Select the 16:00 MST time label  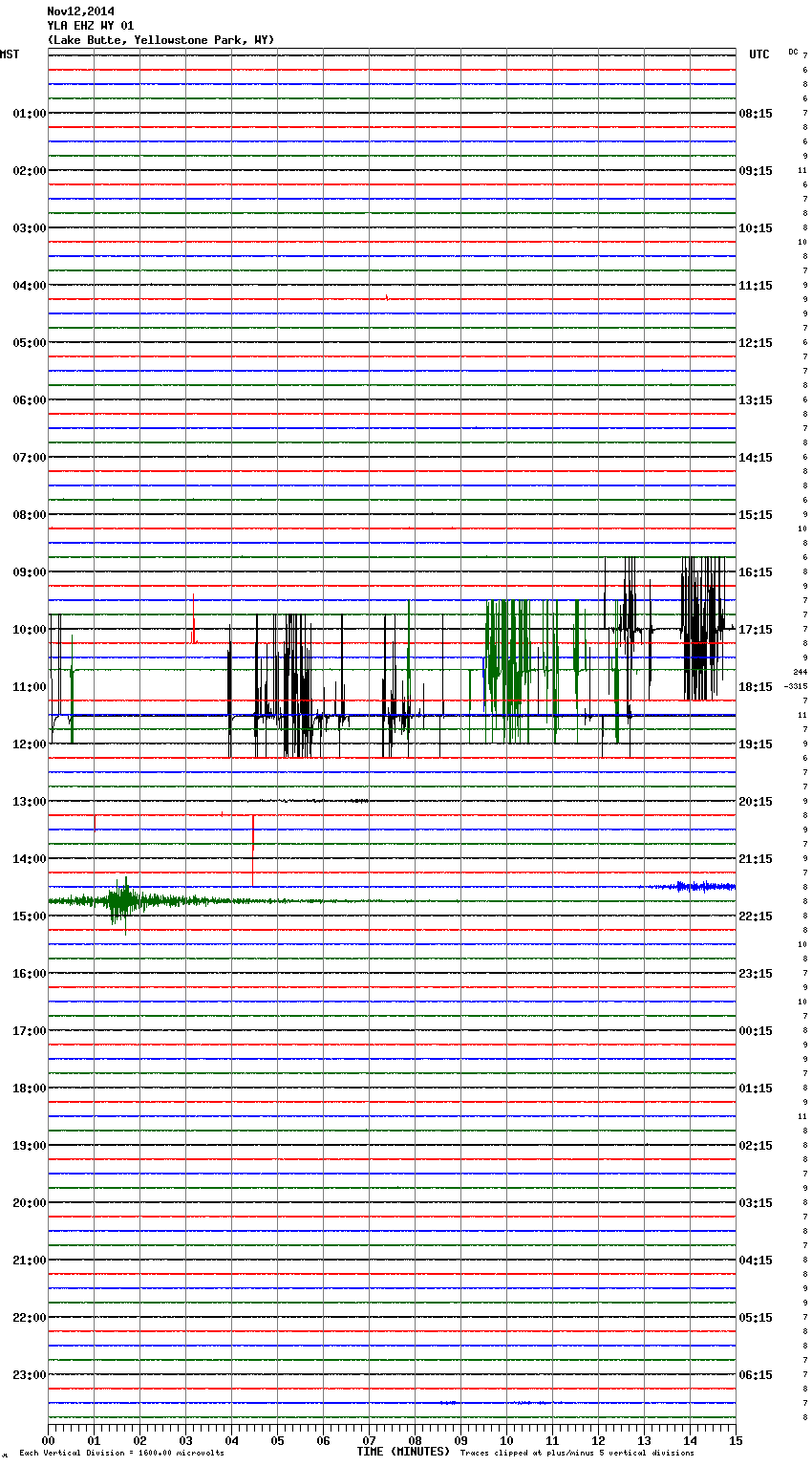pyautogui.click(x=30, y=974)
